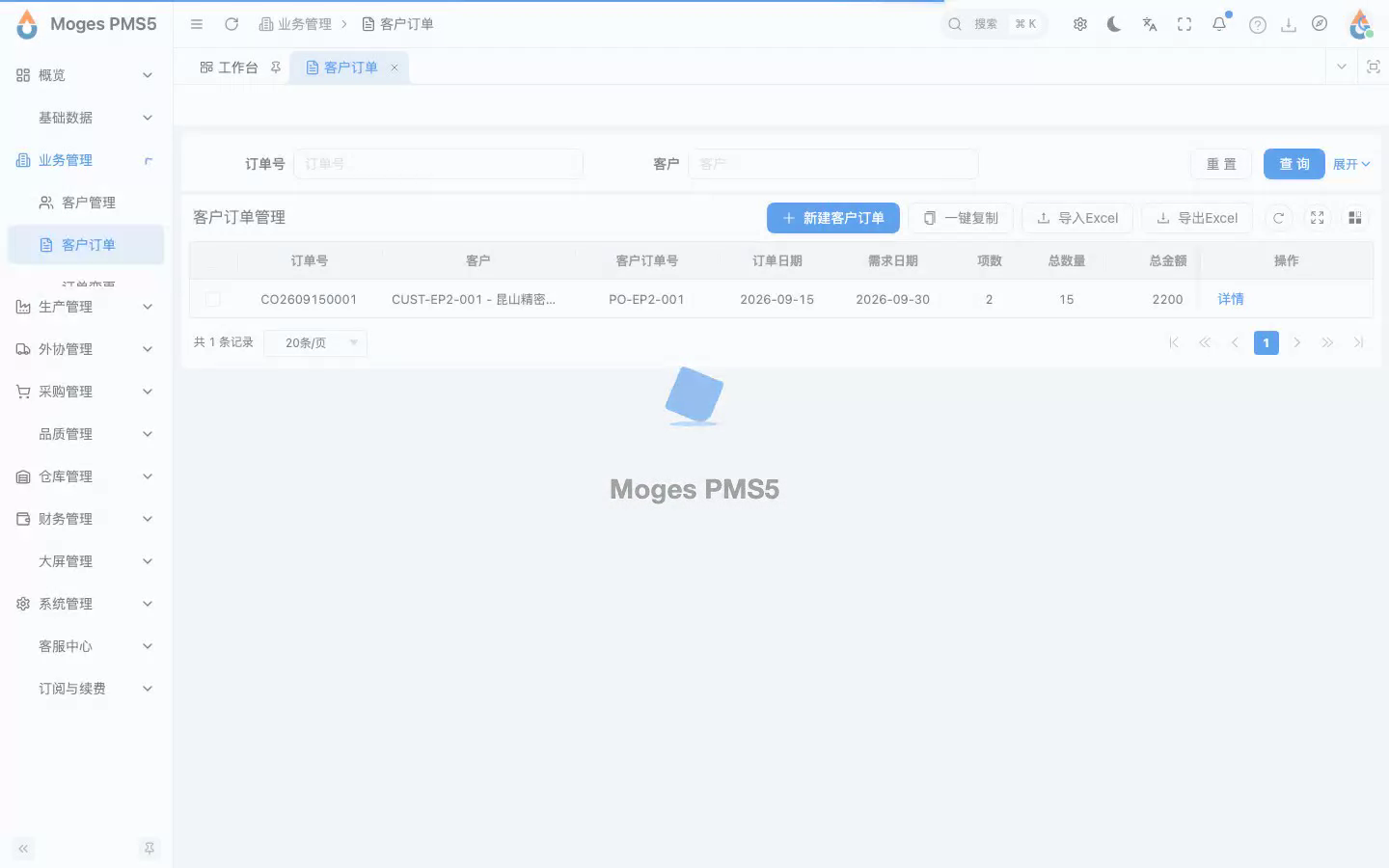Click the 导出Excel button
Image resolution: width=1389 pixels, height=868 pixels.
1197,218
